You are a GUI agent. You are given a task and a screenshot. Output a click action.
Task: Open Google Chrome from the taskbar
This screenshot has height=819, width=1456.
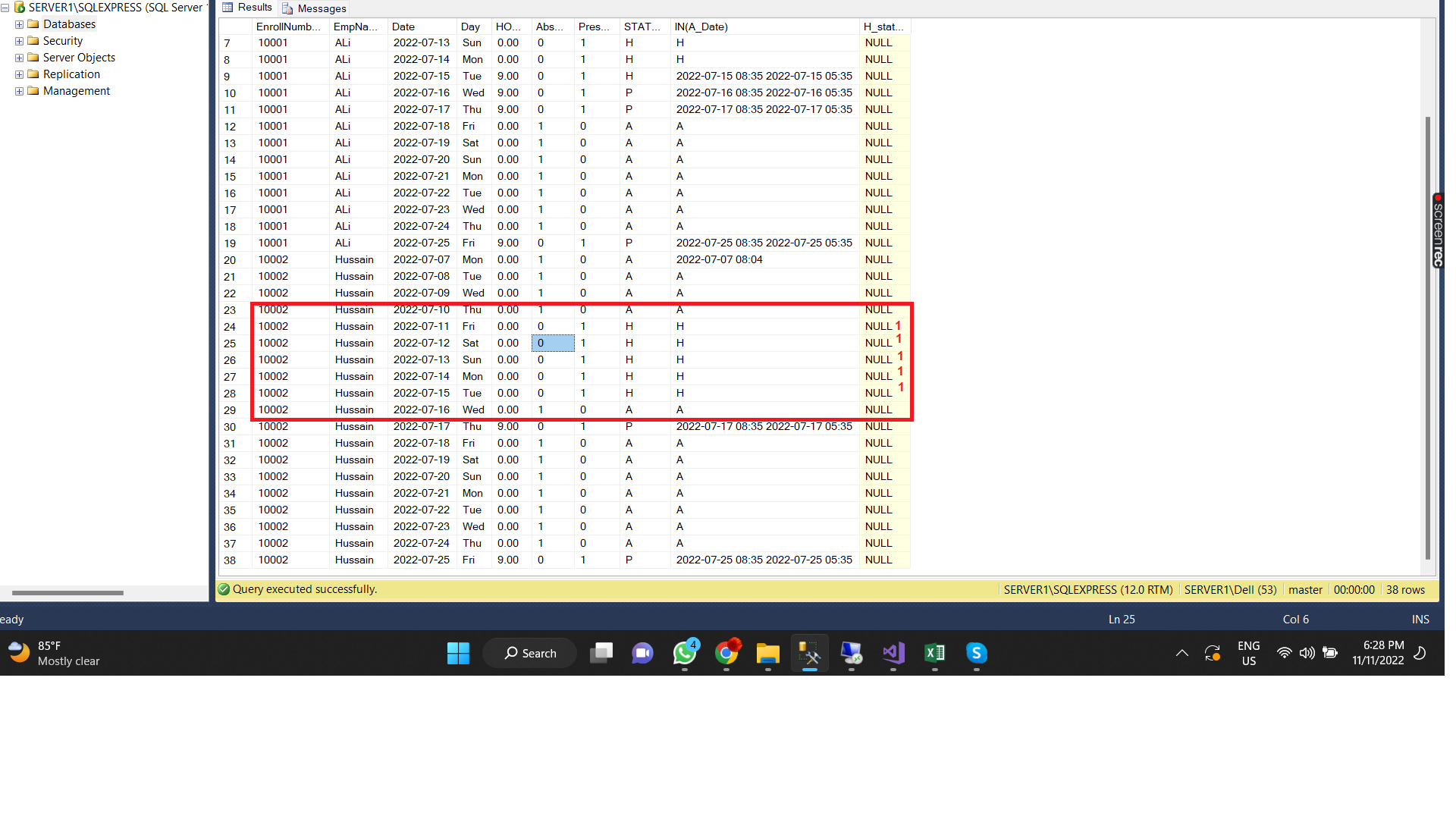click(726, 653)
